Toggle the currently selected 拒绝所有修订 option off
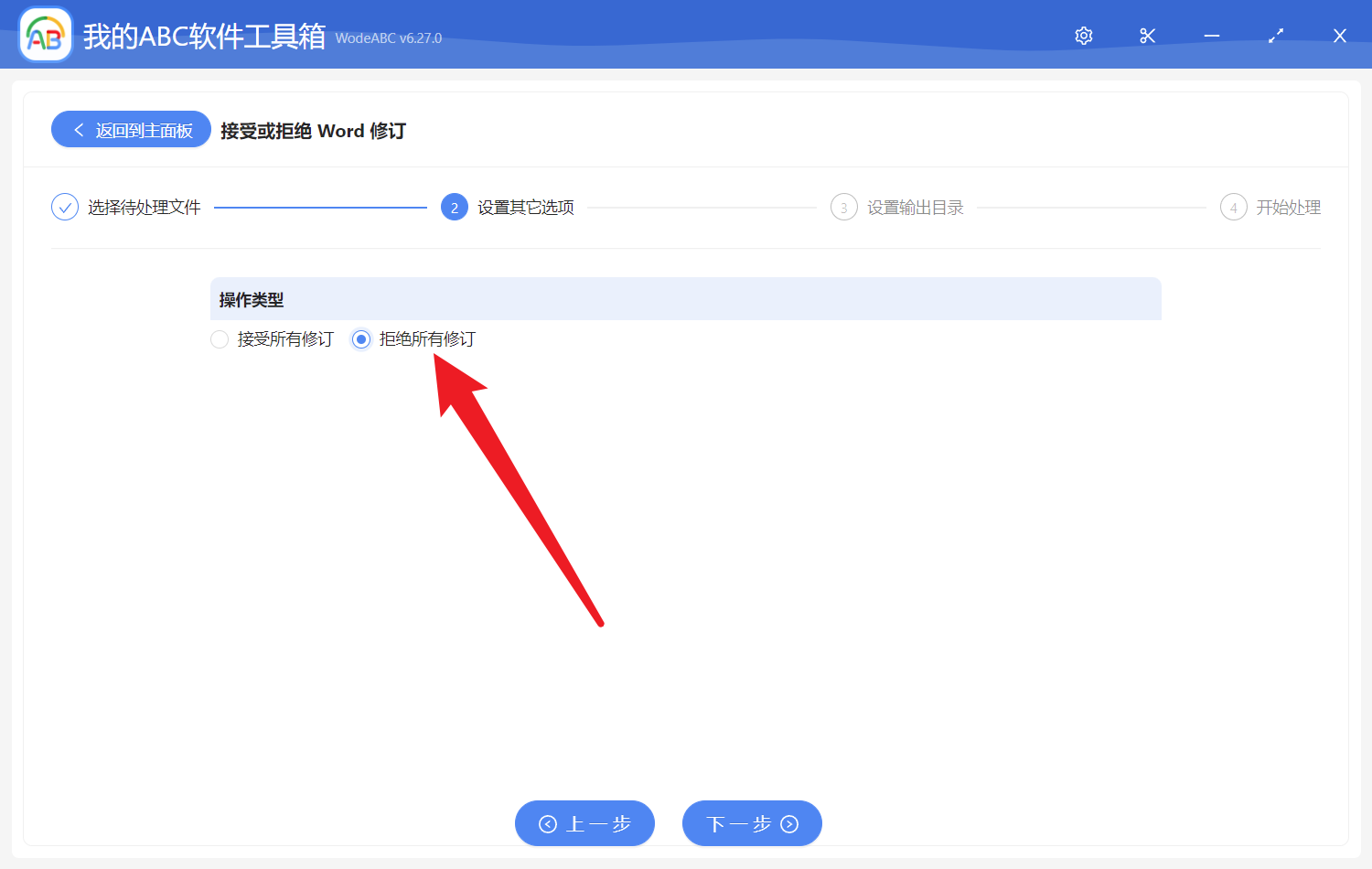Viewport: 1372px width, 869px height. pyautogui.click(x=360, y=338)
